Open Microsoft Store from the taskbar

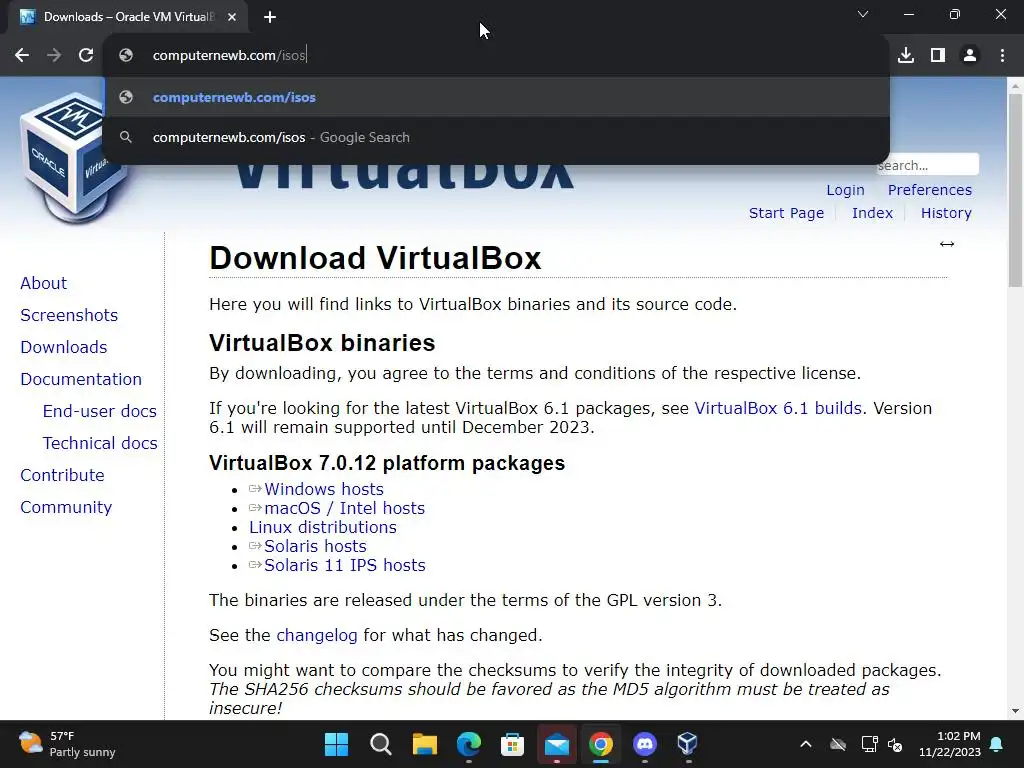(512, 744)
